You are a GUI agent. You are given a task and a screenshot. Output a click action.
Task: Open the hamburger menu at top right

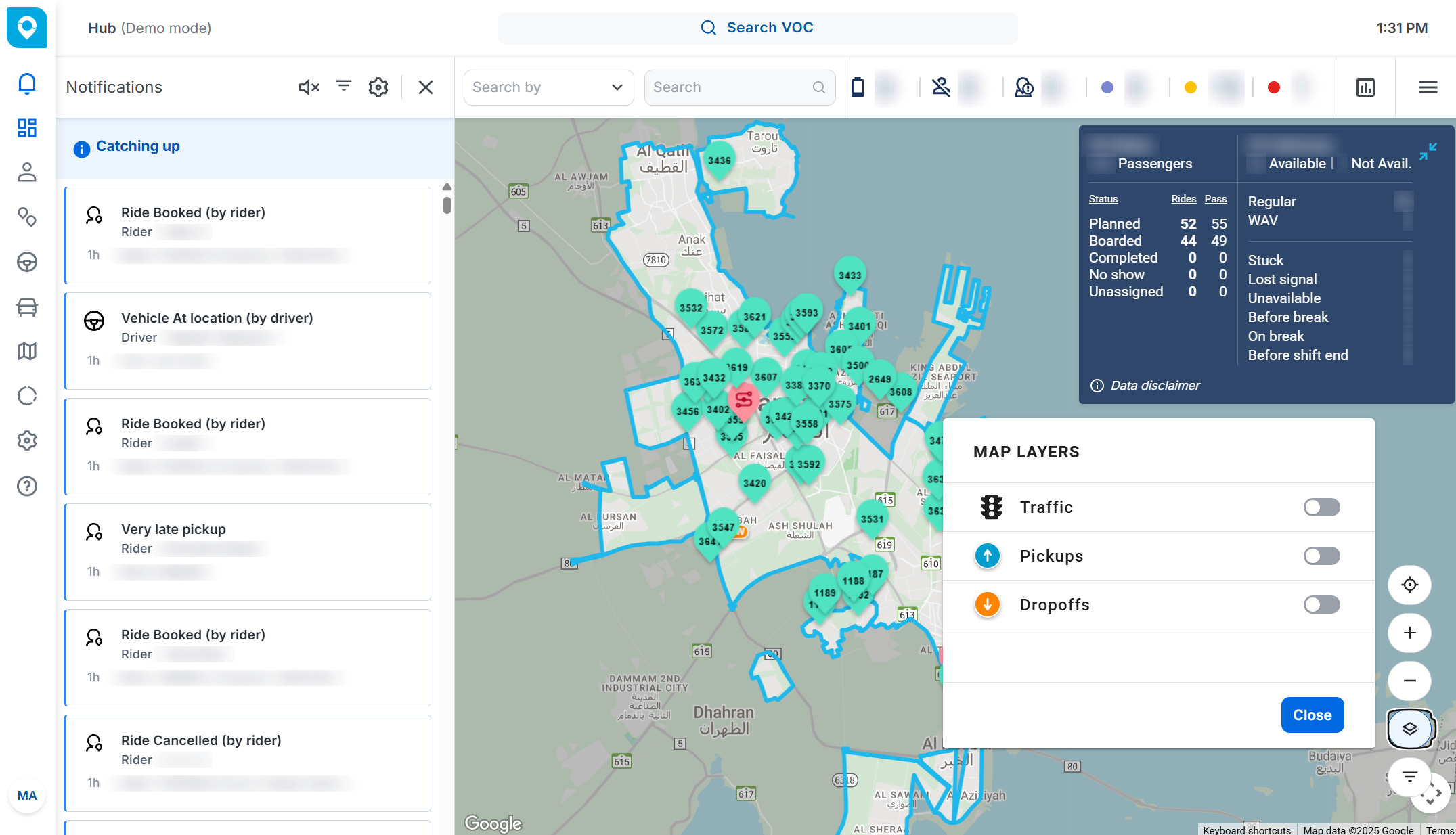pyautogui.click(x=1428, y=87)
